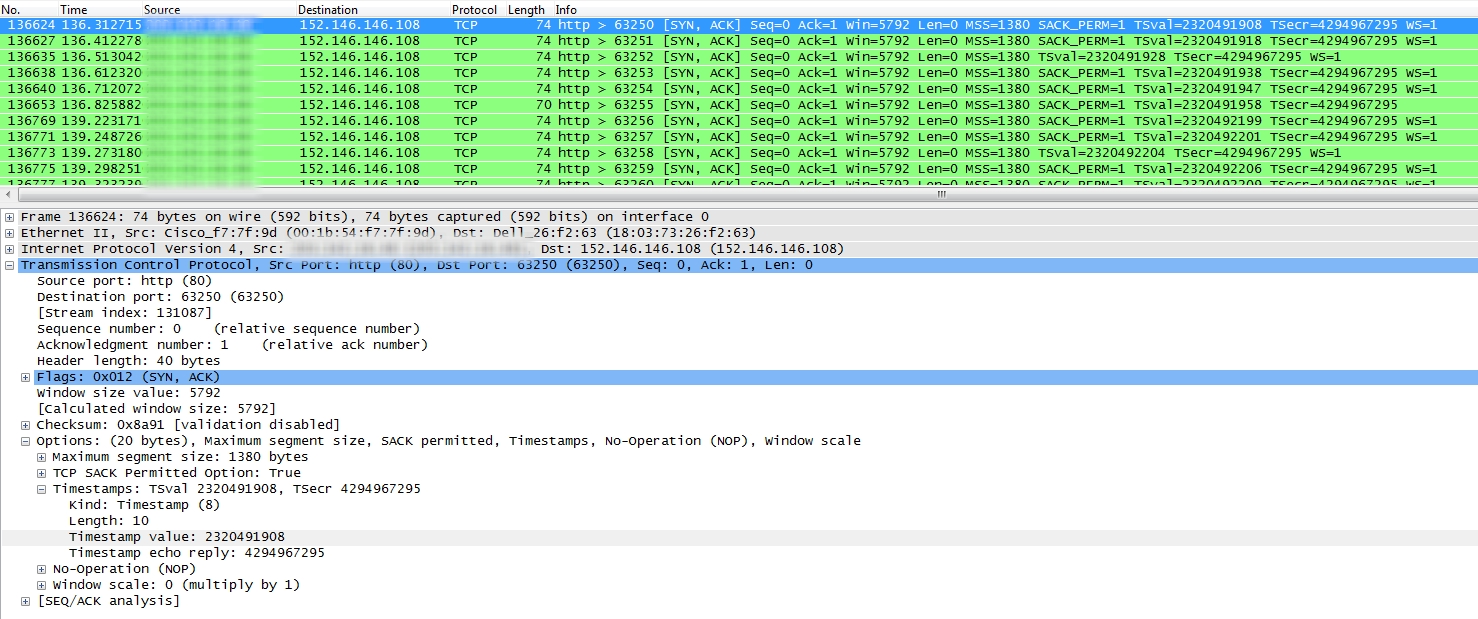Click the Info column header
Screen dimensions: 1478x619
click(566, 9)
